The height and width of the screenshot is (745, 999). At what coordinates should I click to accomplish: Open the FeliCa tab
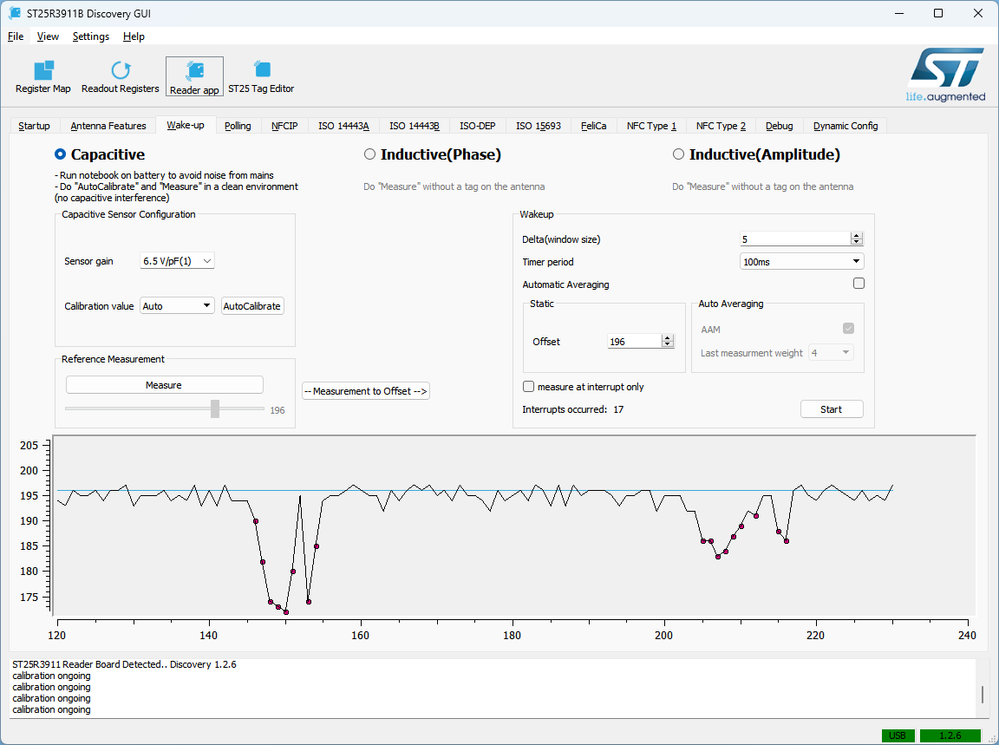[x=594, y=126]
